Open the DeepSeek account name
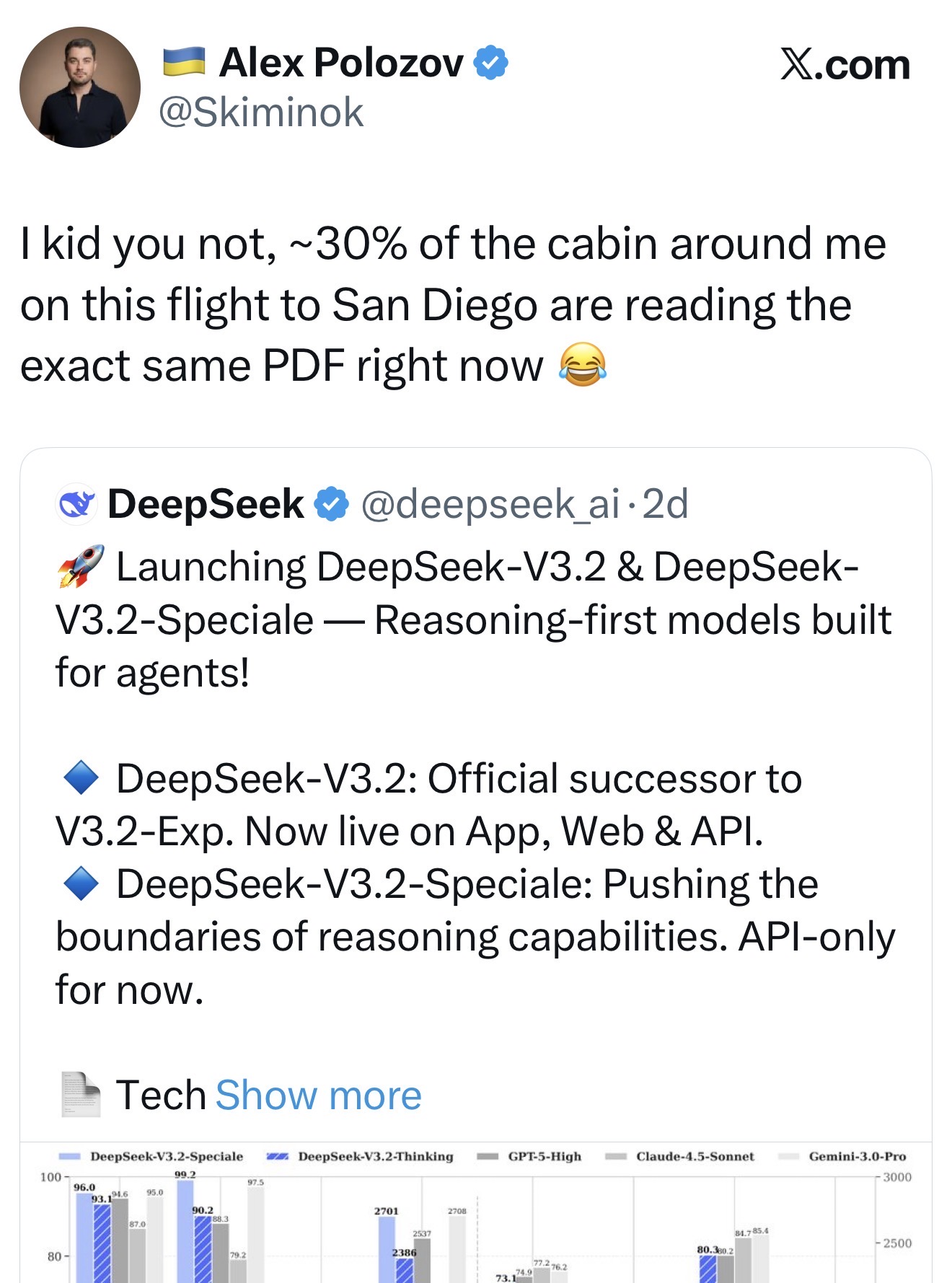Screen dimensions: 952x1283 pyautogui.click(x=206, y=503)
